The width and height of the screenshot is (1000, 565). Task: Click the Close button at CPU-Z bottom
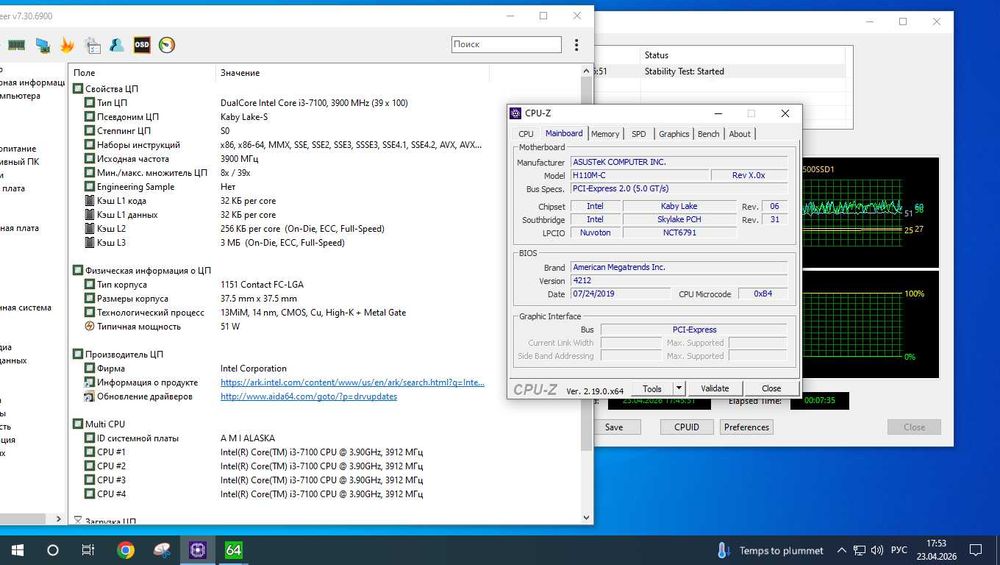pyautogui.click(x=771, y=388)
